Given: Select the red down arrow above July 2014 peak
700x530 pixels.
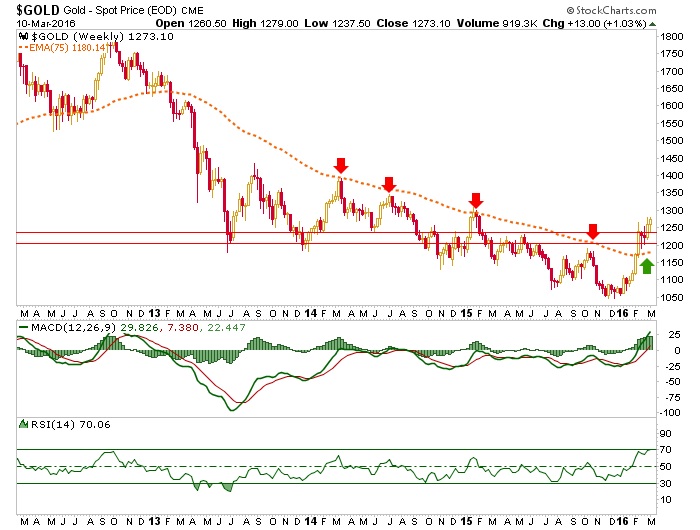Looking at the screenshot, I should point(389,184).
